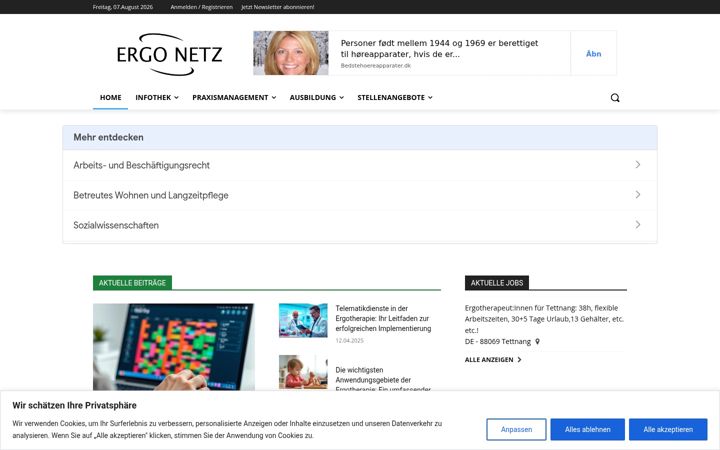720x450 pixels.
Task: Click Alles ablehnen cookie button
Action: click(587, 429)
